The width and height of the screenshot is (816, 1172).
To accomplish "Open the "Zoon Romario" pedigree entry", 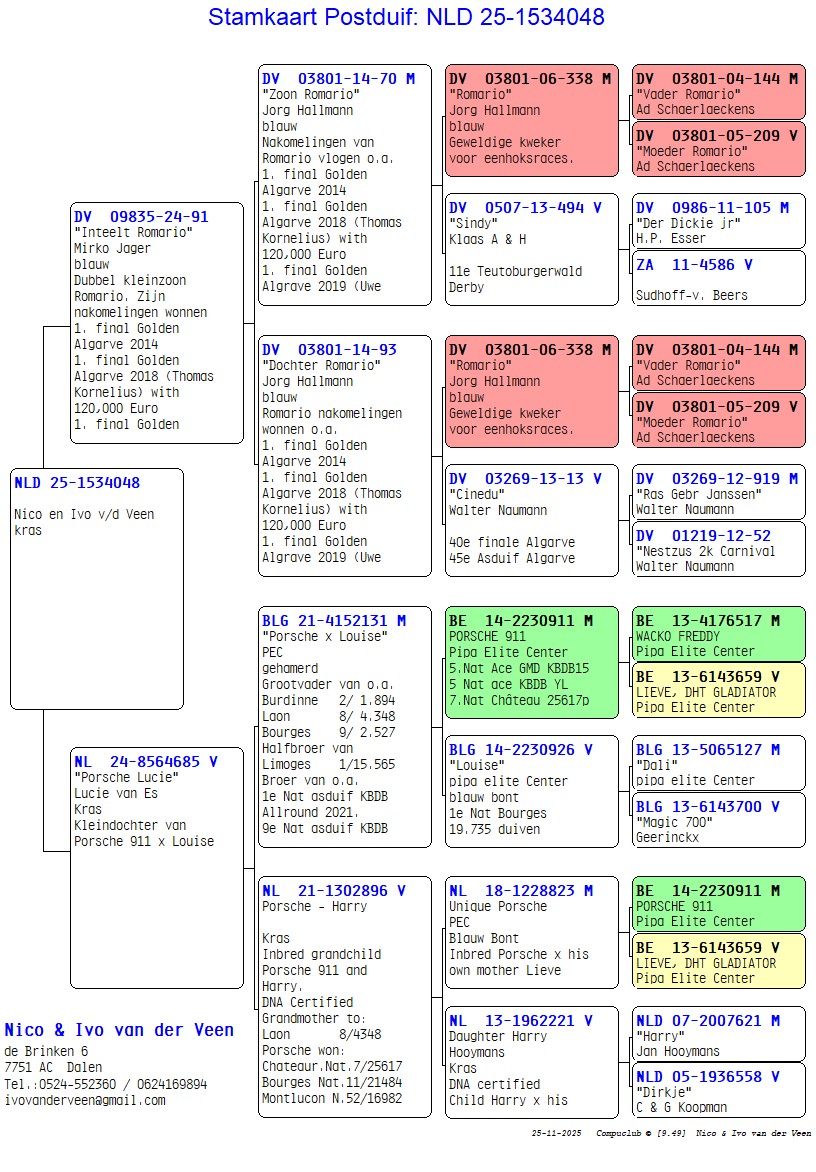I will [344, 184].
